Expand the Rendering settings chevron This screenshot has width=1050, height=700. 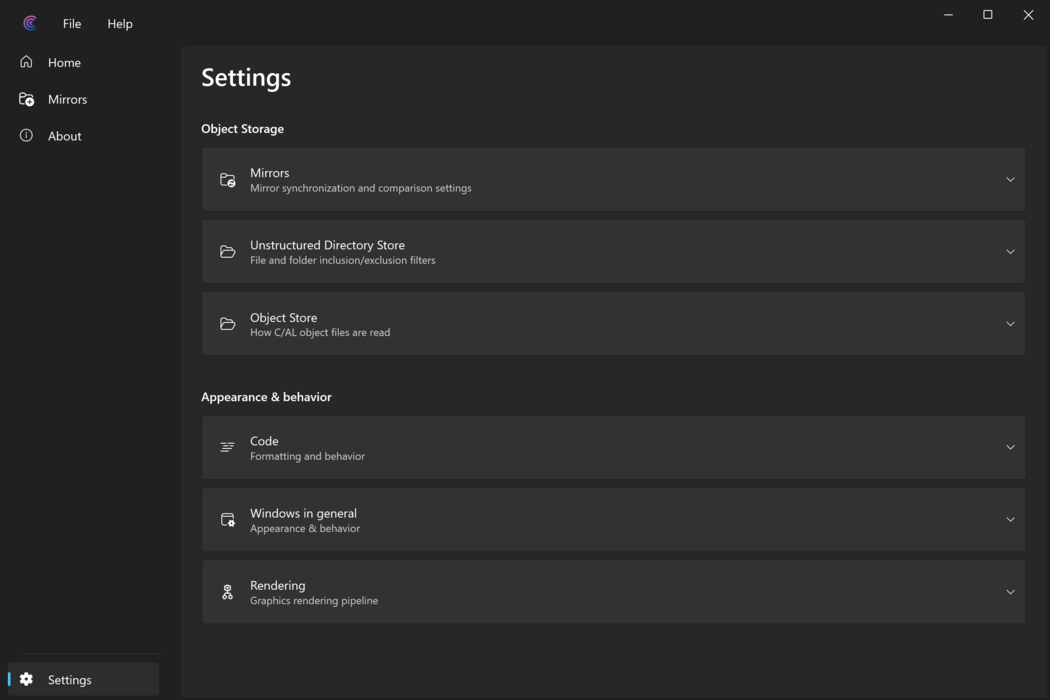pos(1010,592)
